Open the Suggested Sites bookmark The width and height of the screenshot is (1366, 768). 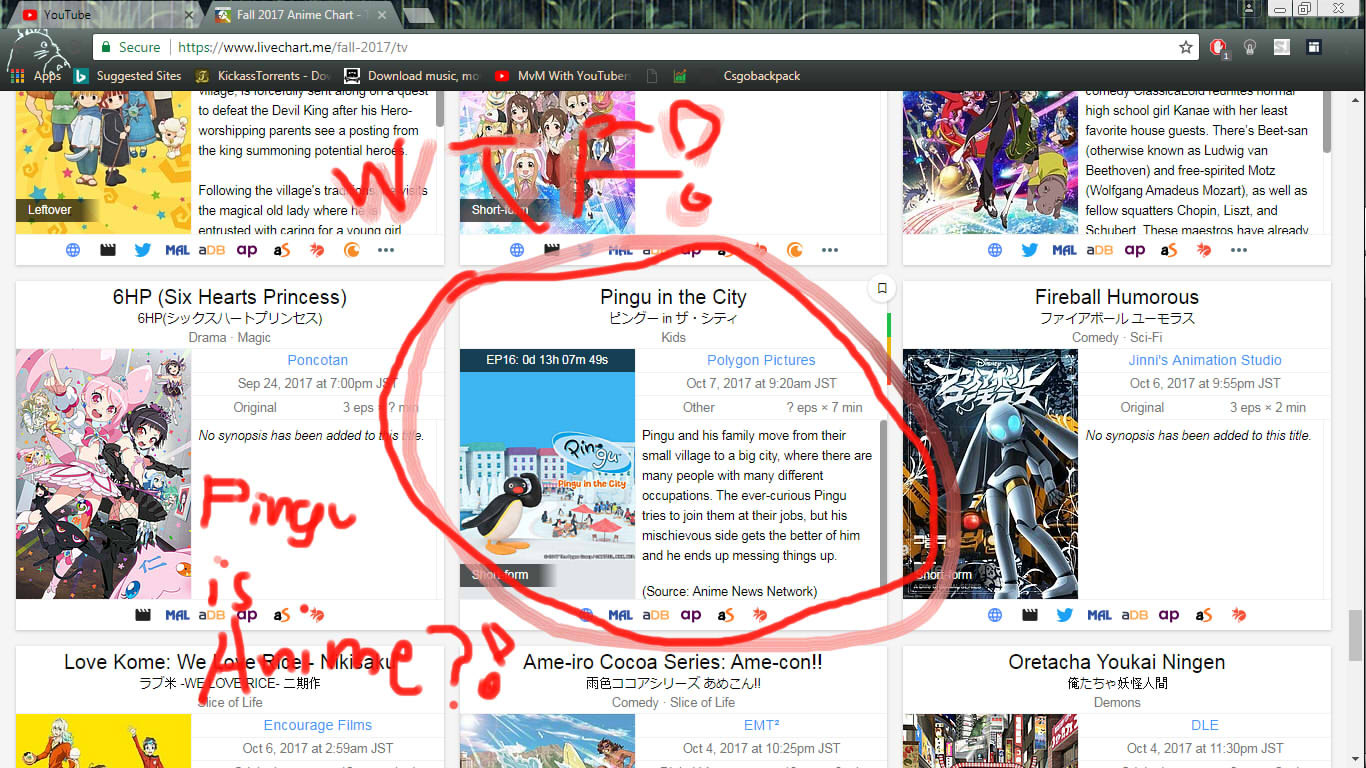(x=128, y=76)
